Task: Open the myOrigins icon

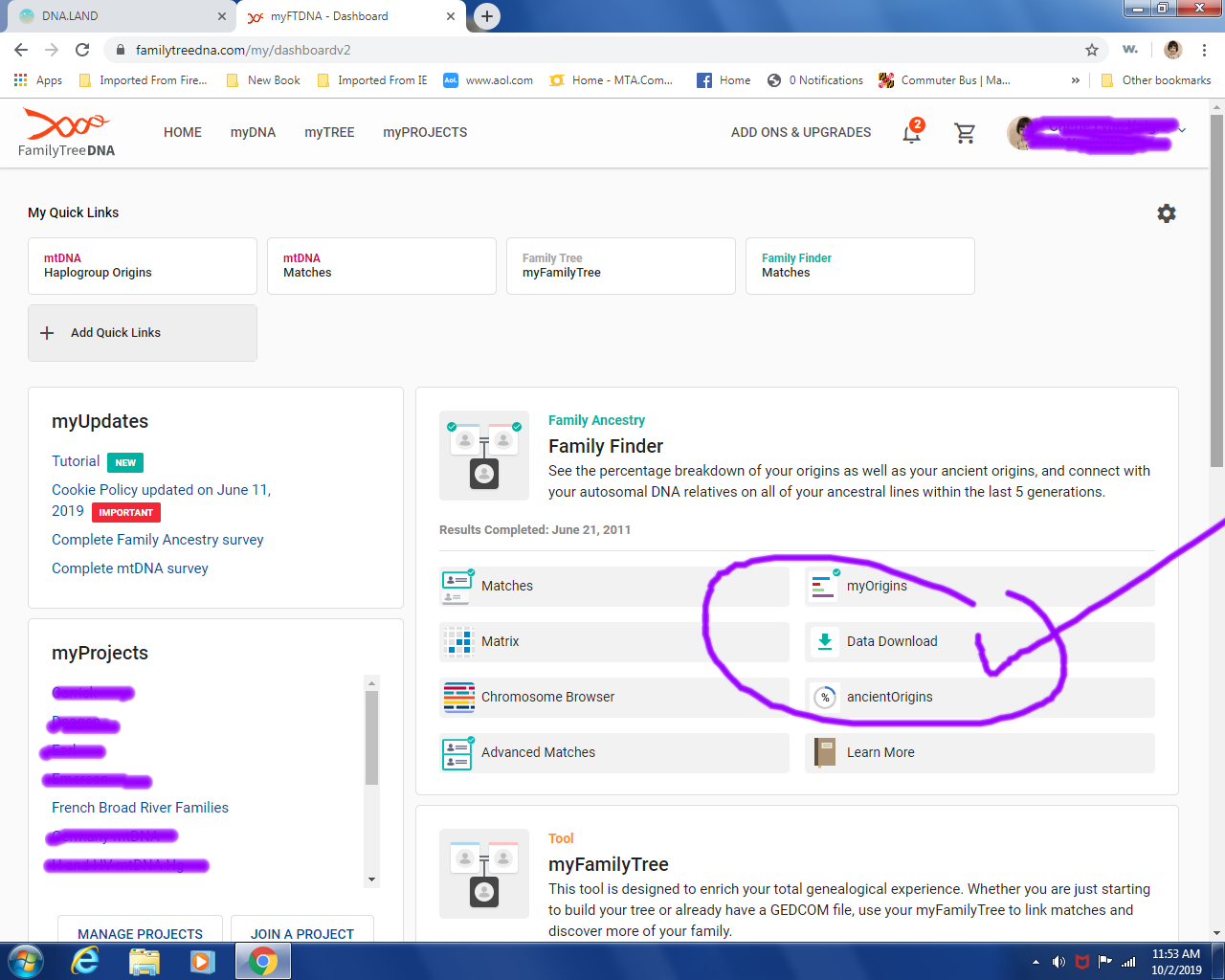Action: (824, 585)
